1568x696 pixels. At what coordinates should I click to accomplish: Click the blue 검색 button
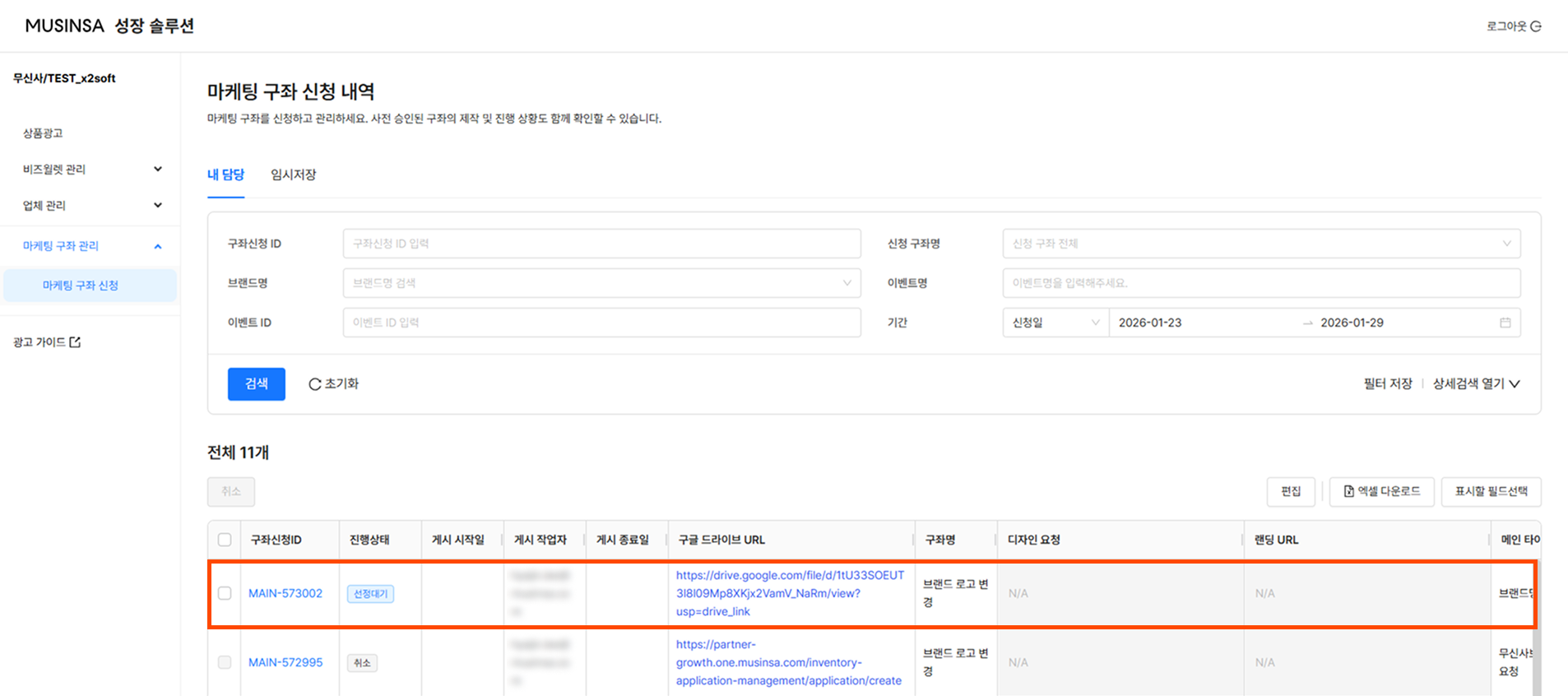pos(256,384)
